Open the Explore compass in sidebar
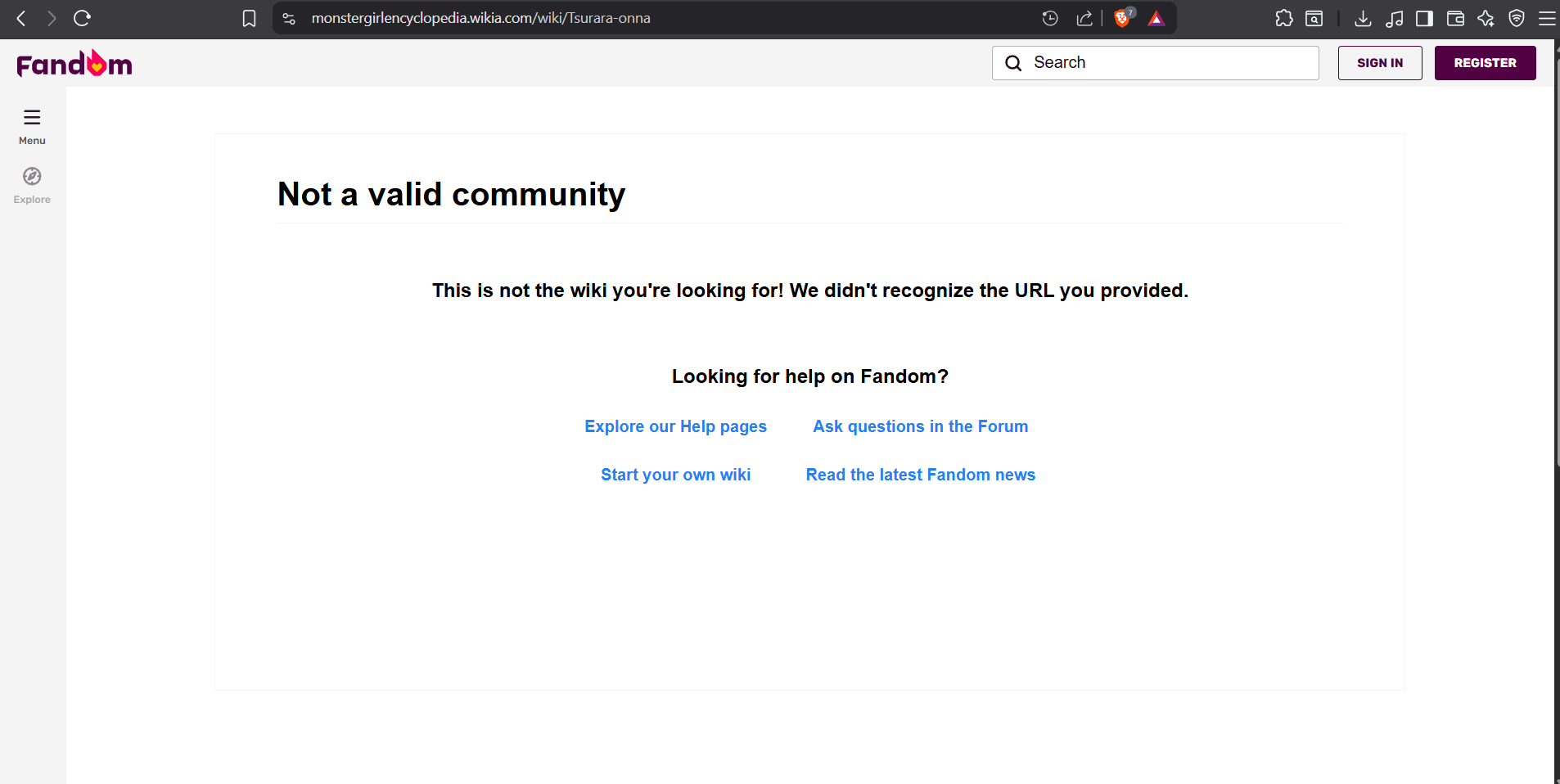The image size is (1560, 784). coord(32,186)
